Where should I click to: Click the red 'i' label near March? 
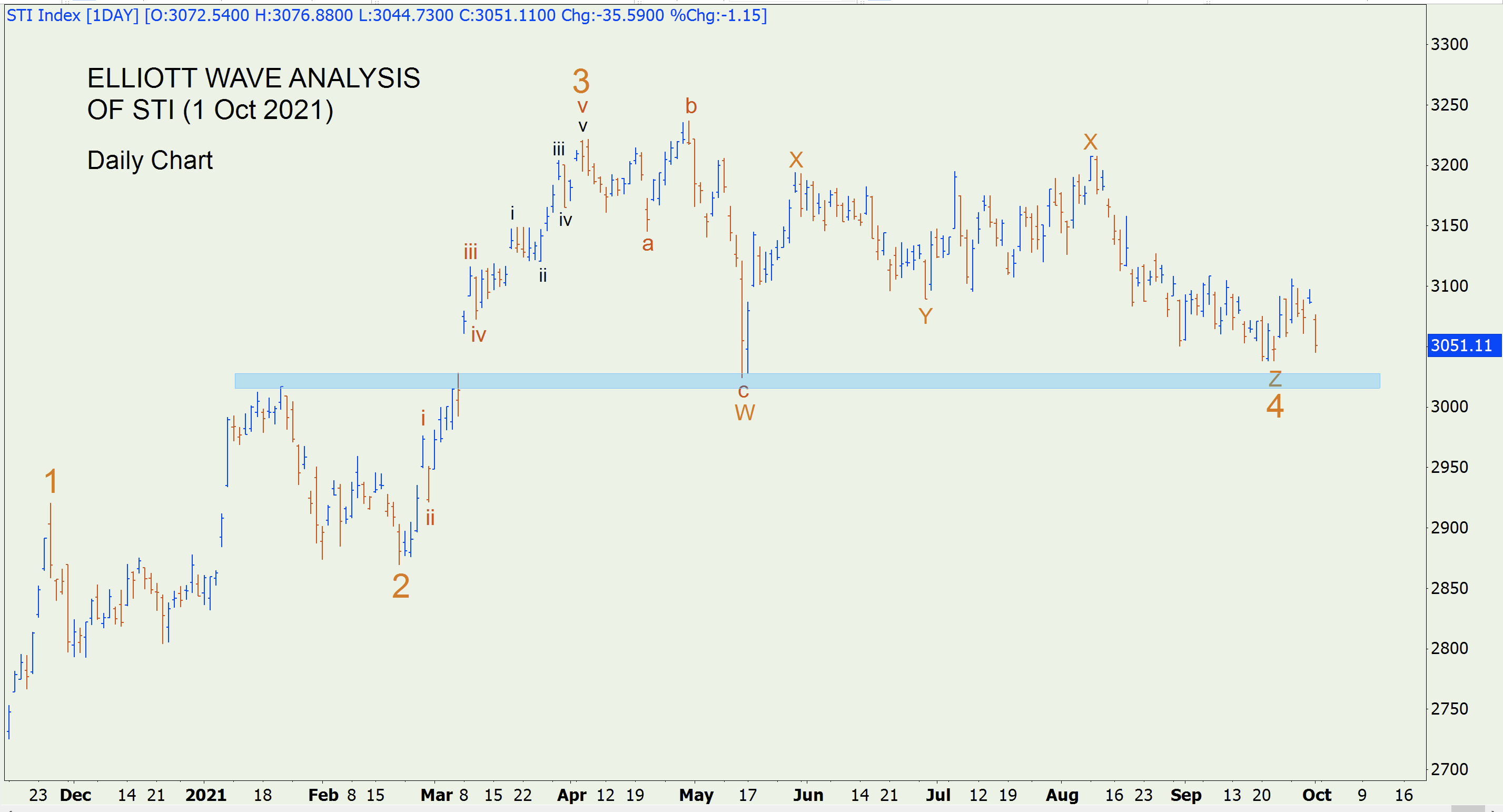423,418
